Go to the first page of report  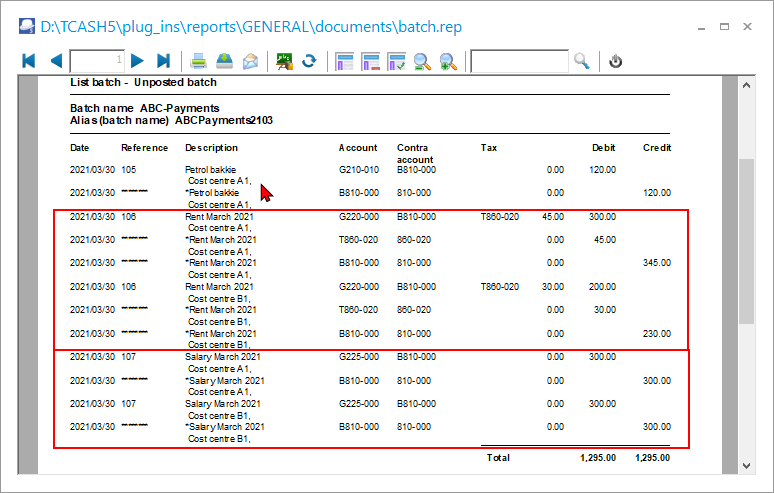tap(28, 62)
